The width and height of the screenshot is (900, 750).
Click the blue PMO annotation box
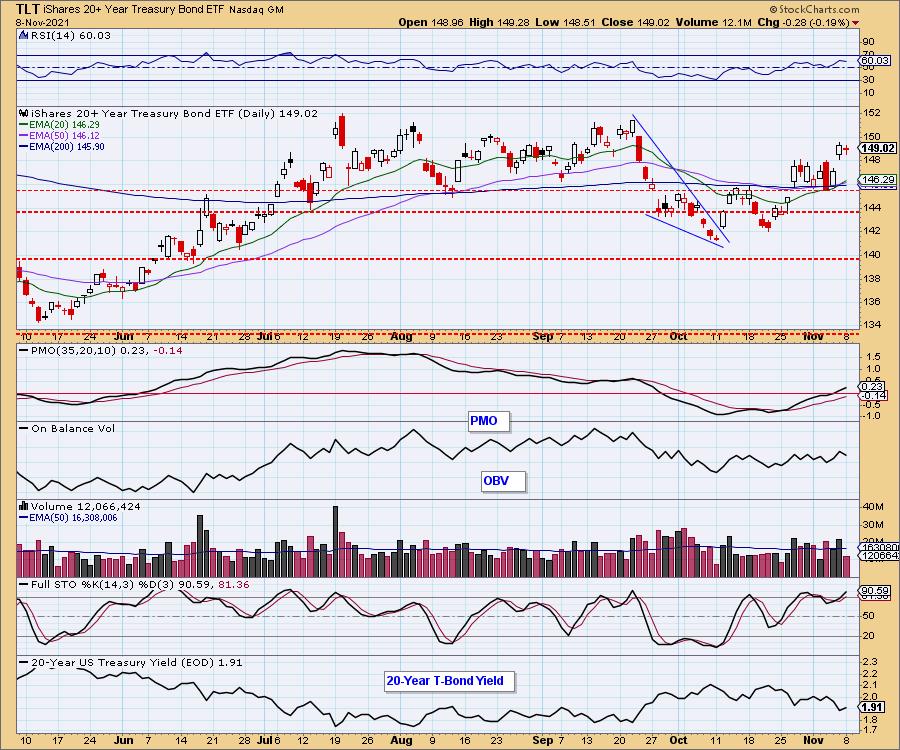pyautogui.click(x=488, y=421)
